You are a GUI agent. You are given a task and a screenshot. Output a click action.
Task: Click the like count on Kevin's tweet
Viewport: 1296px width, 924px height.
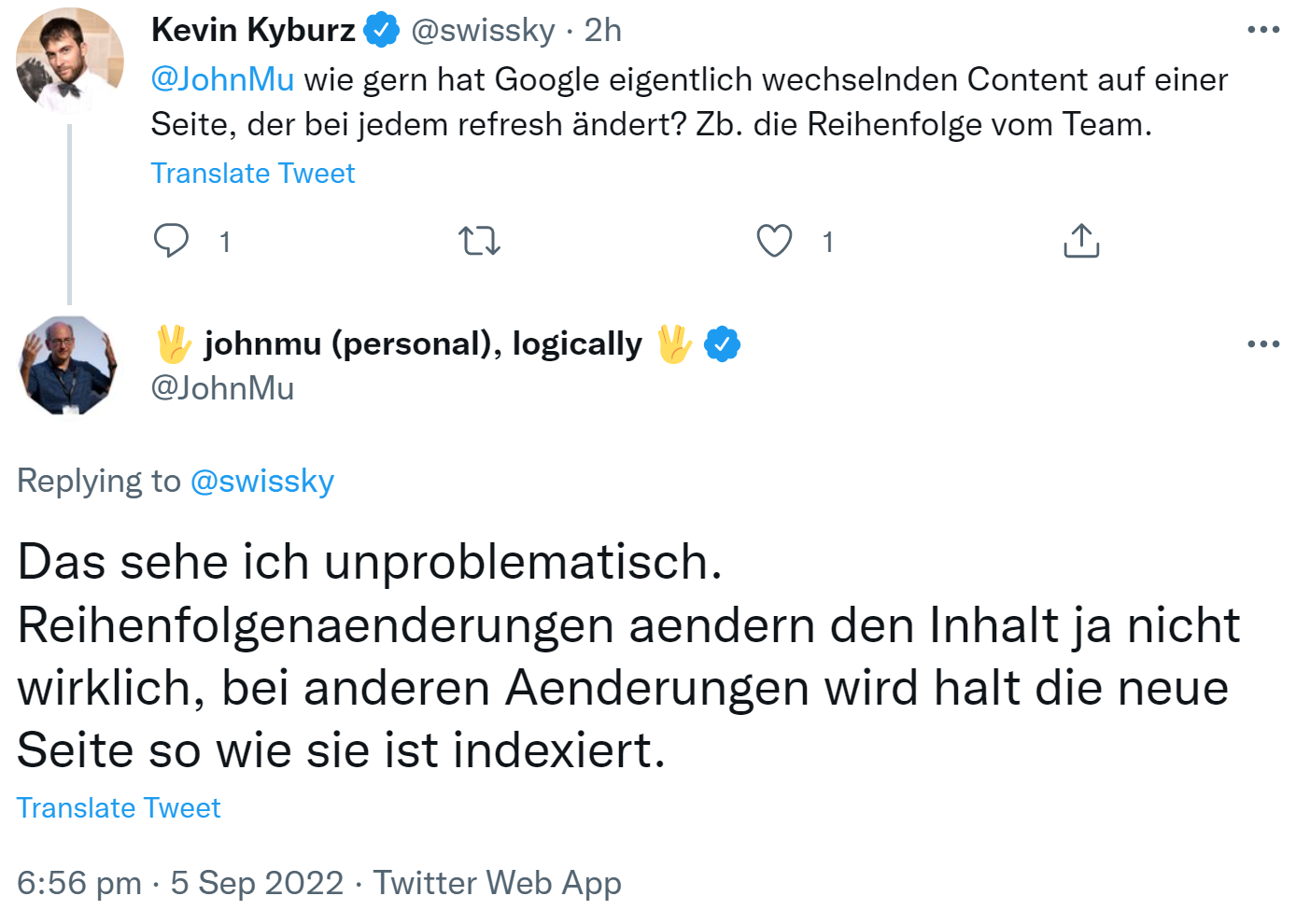tap(826, 241)
